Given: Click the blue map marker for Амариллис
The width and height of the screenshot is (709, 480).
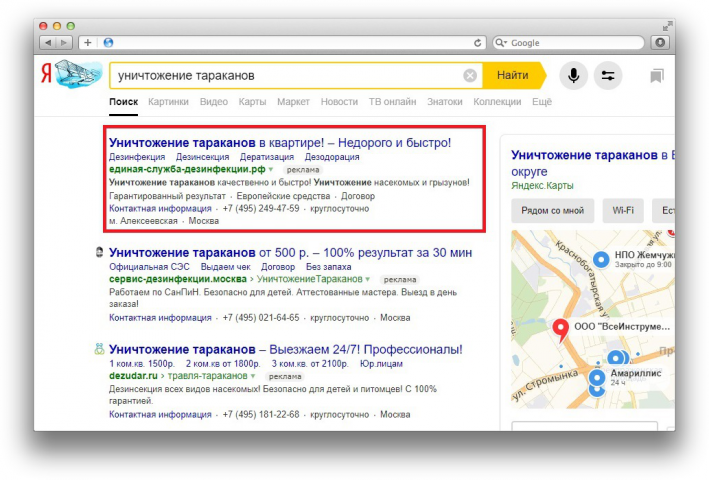Looking at the screenshot, I should pyautogui.click(x=597, y=377).
